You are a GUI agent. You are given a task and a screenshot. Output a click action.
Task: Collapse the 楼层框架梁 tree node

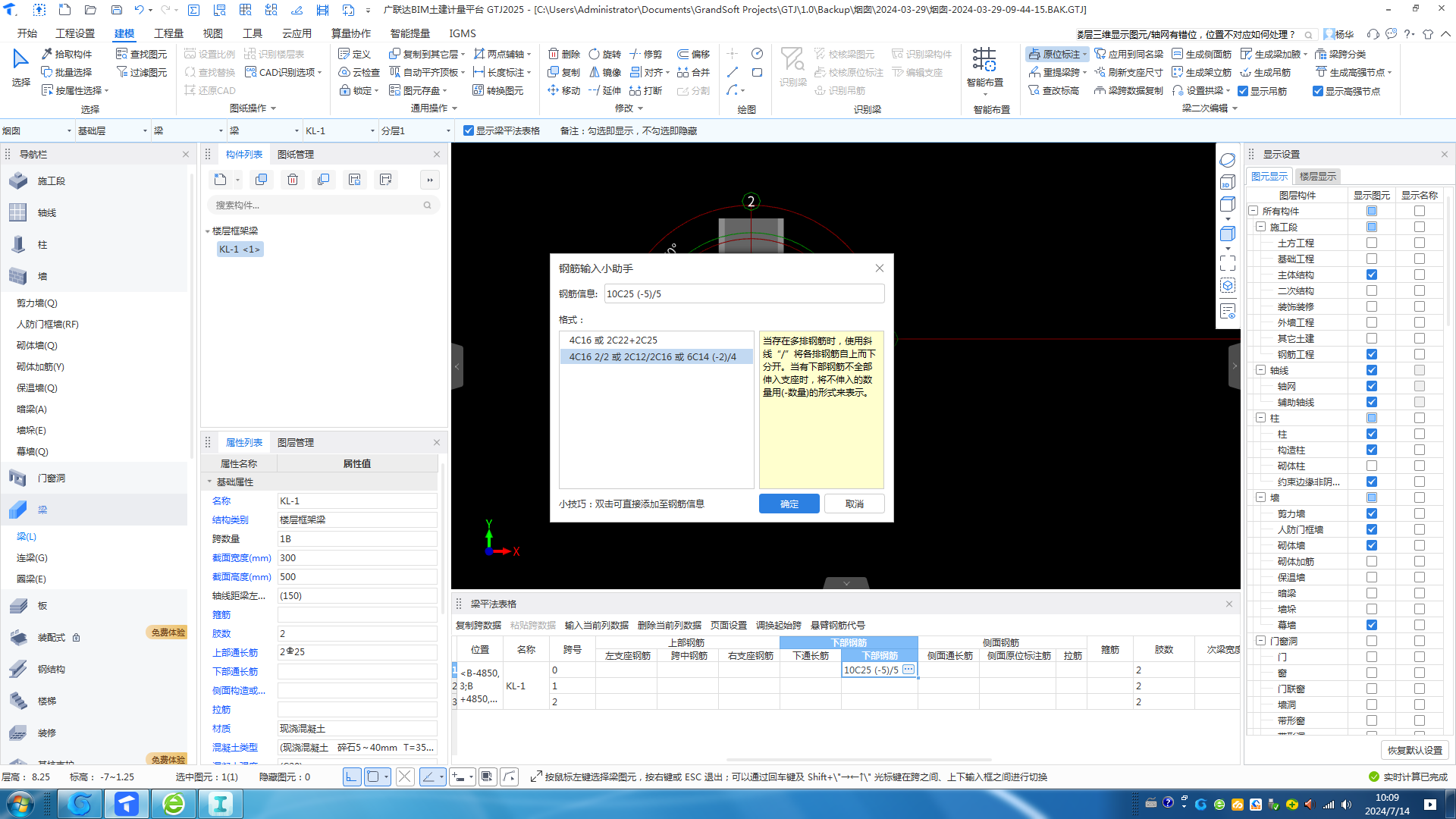208,231
